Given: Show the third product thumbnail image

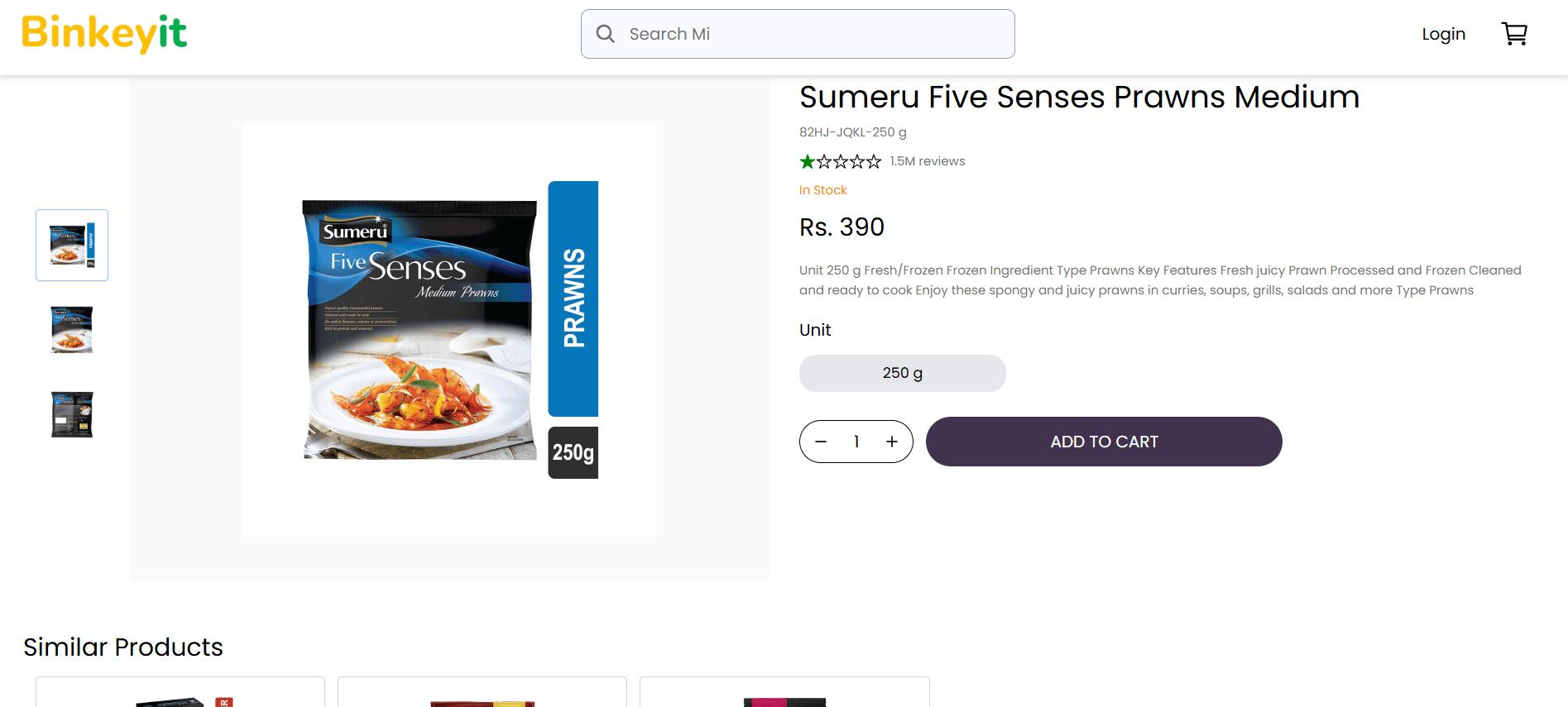Looking at the screenshot, I should [x=72, y=414].
